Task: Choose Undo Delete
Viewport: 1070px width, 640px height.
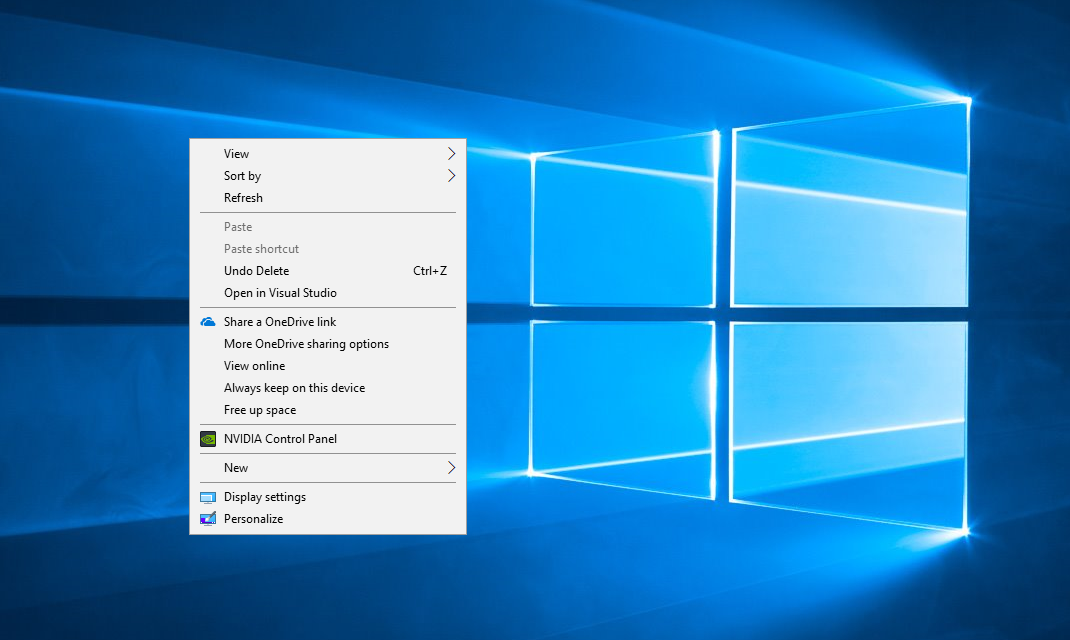Action: [256, 270]
